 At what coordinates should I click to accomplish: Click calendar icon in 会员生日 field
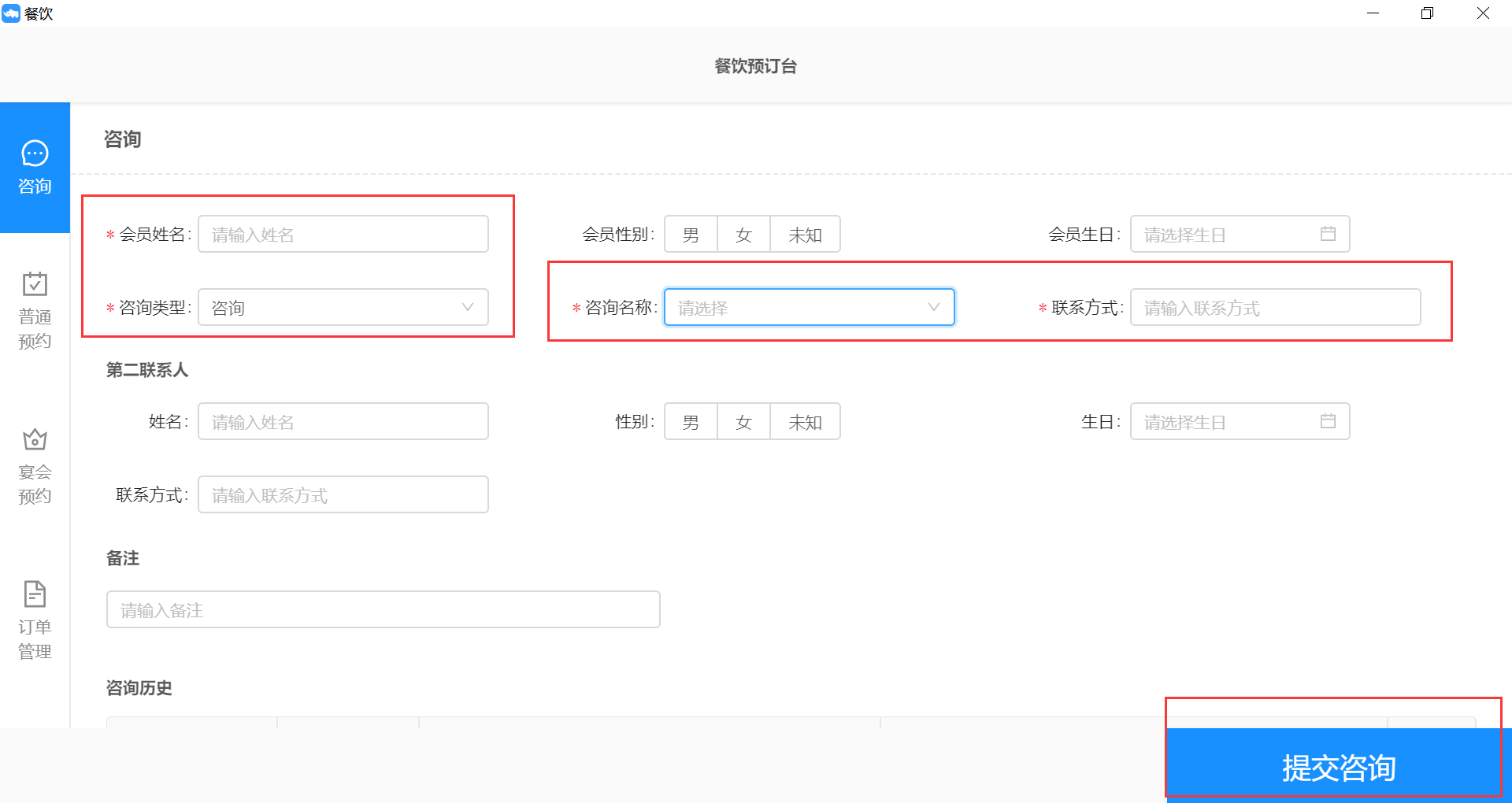pyautogui.click(x=1328, y=234)
